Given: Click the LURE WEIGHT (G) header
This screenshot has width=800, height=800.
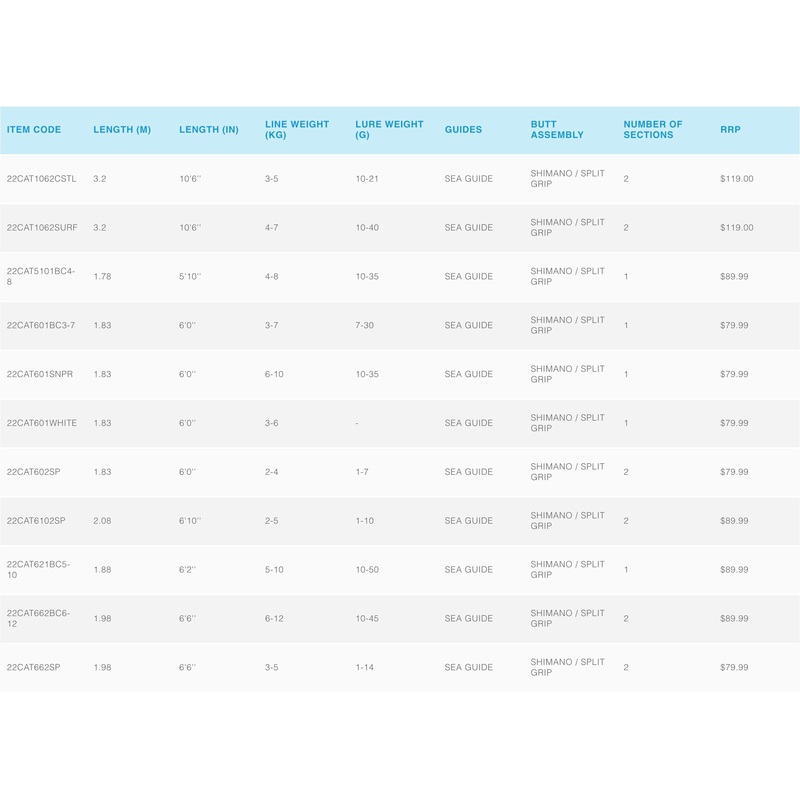Looking at the screenshot, I should (x=389, y=130).
